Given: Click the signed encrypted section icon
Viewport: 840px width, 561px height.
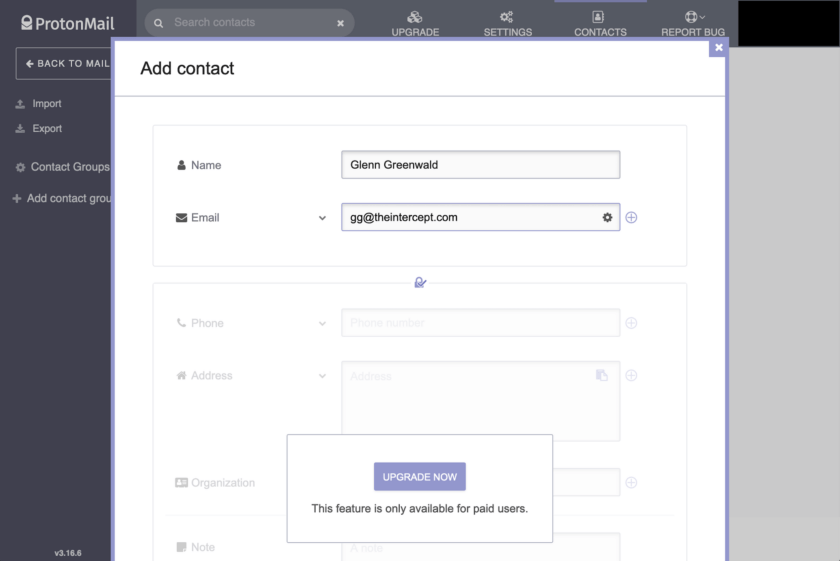Looking at the screenshot, I should click(420, 282).
